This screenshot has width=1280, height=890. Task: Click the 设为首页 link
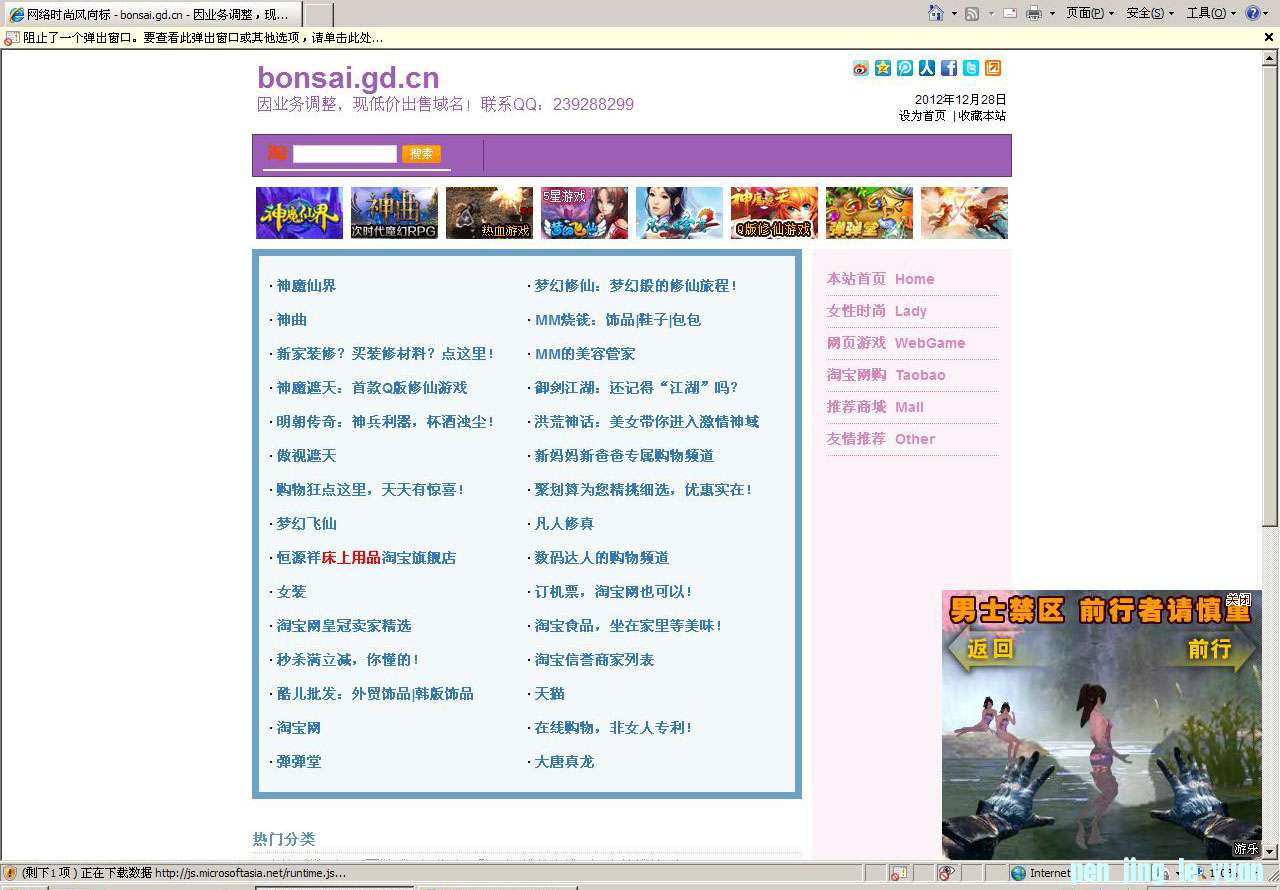[x=922, y=116]
